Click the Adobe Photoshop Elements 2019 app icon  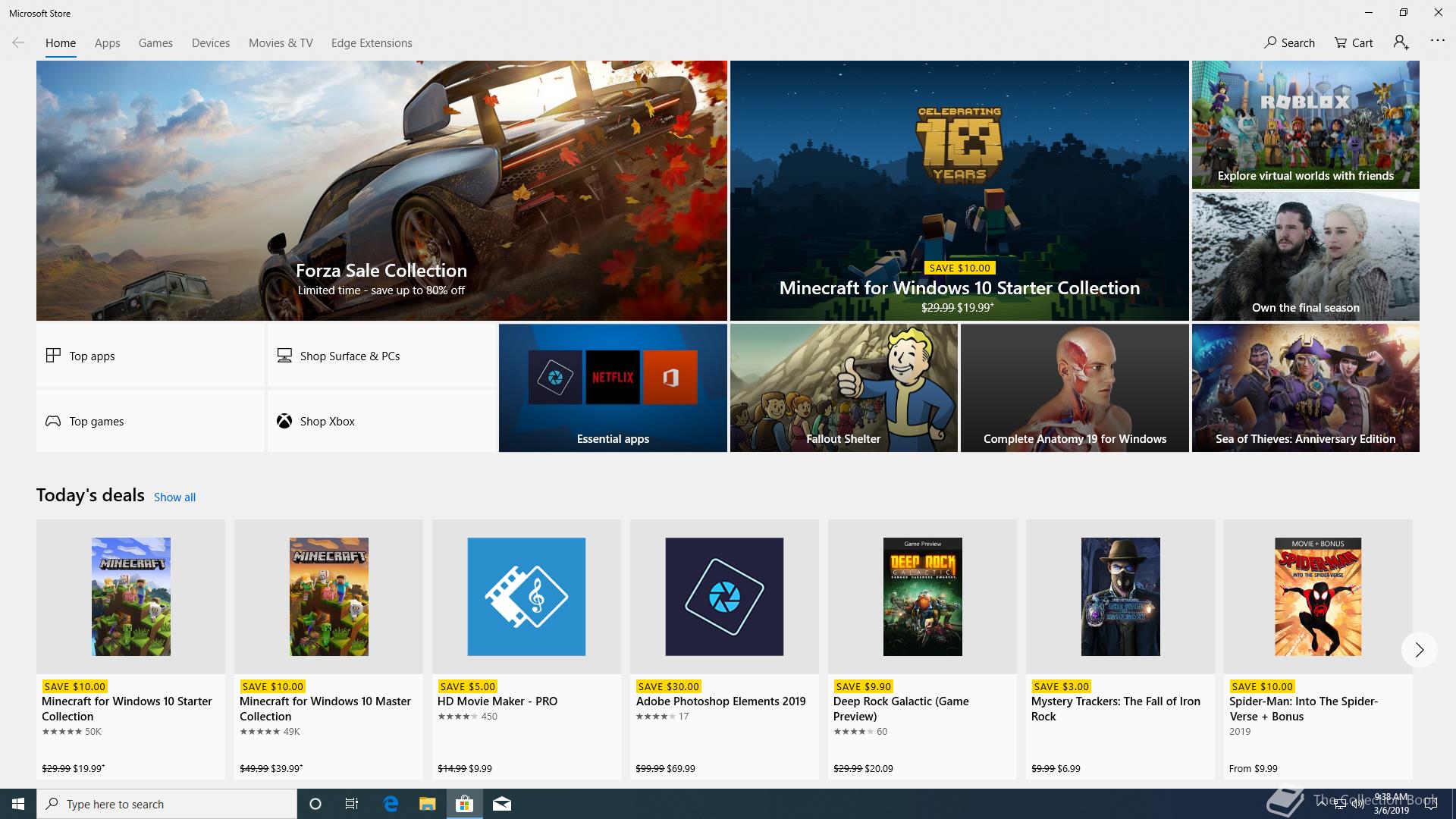724,597
